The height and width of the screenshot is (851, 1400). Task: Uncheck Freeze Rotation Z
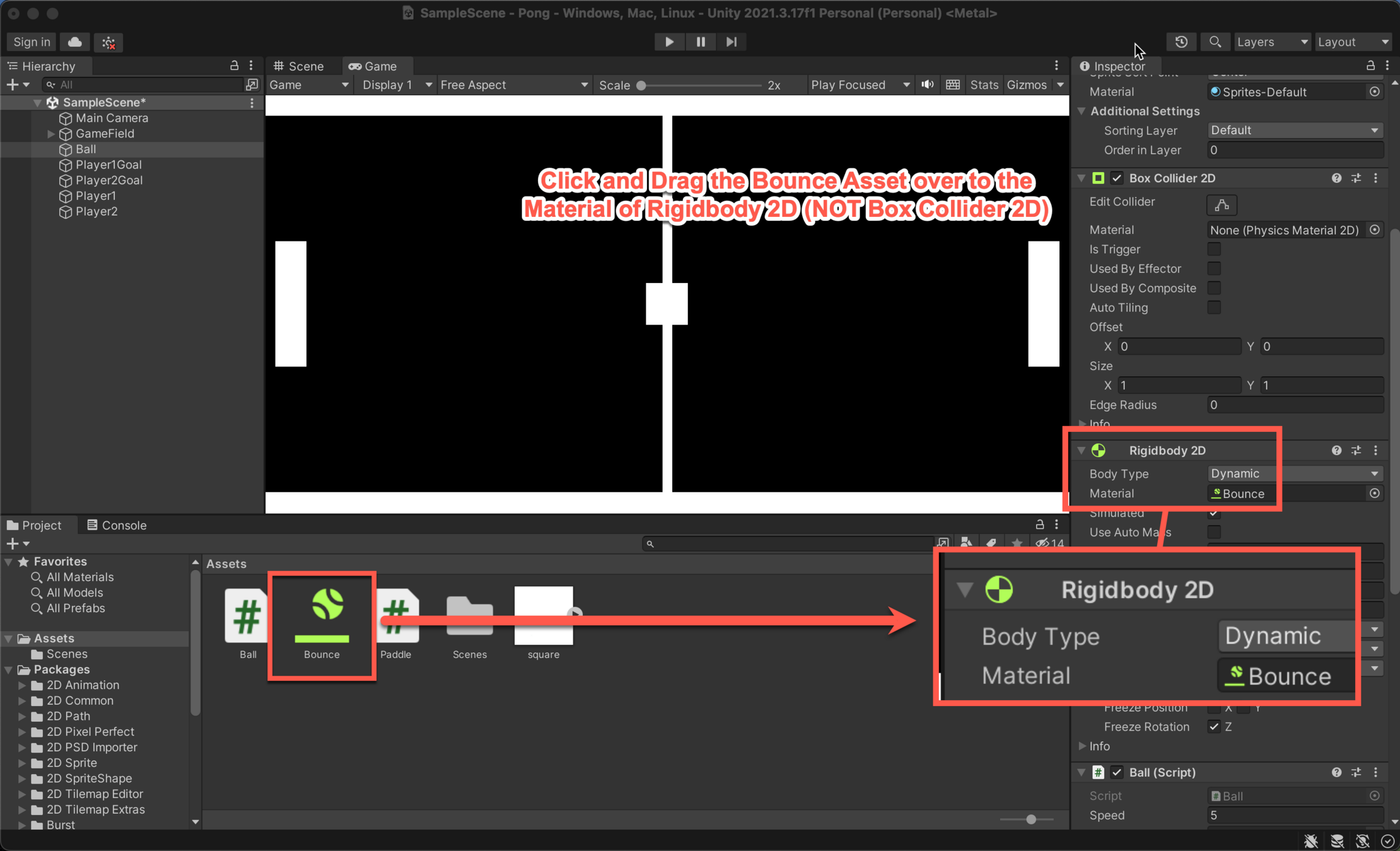tap(1213, 726)
